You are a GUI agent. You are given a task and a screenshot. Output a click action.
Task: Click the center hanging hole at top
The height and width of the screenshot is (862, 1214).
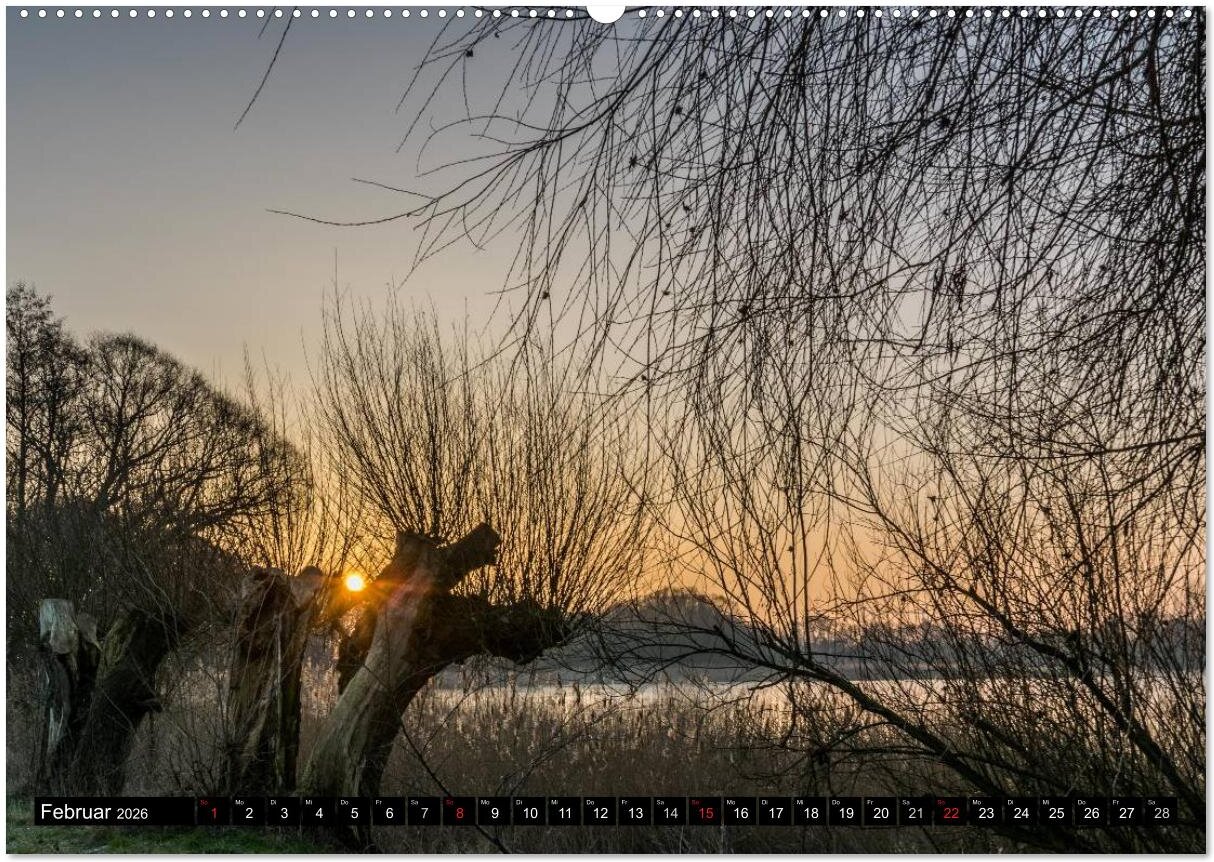(x=605, y=10)
